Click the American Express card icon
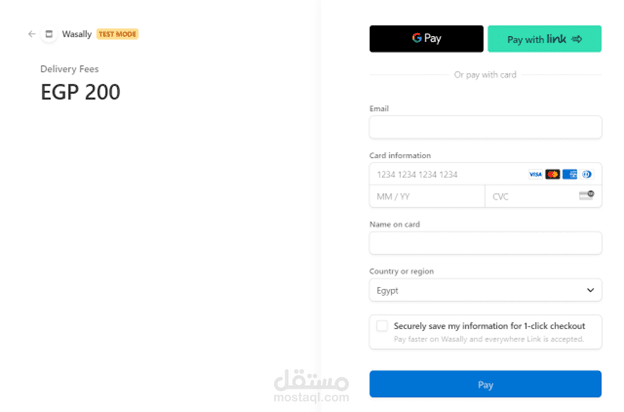The width and height of the screenshot is (624, 412). pyautogui.click(x=569, y=174)
